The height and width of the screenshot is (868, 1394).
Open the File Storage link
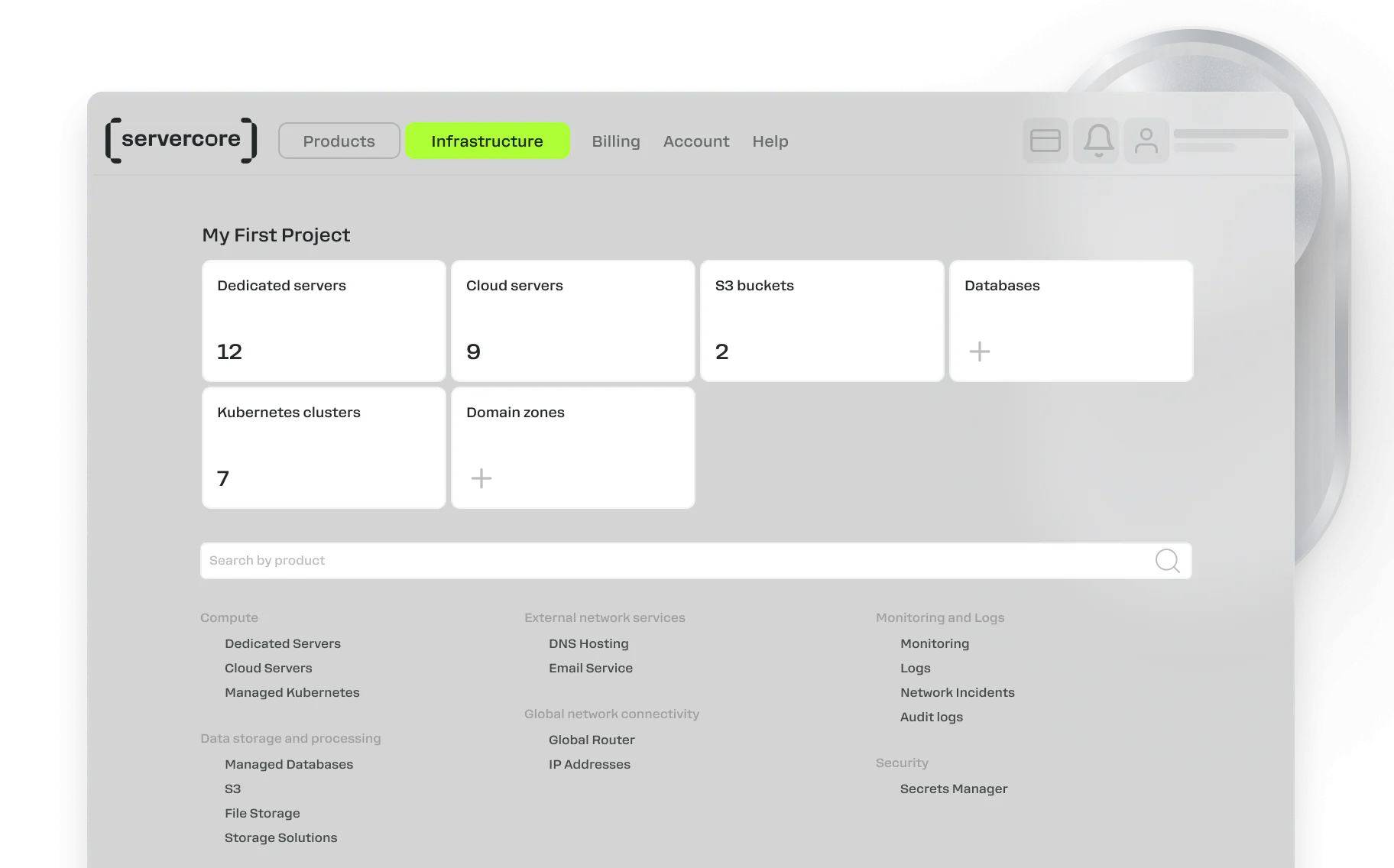tap(262, 813)
